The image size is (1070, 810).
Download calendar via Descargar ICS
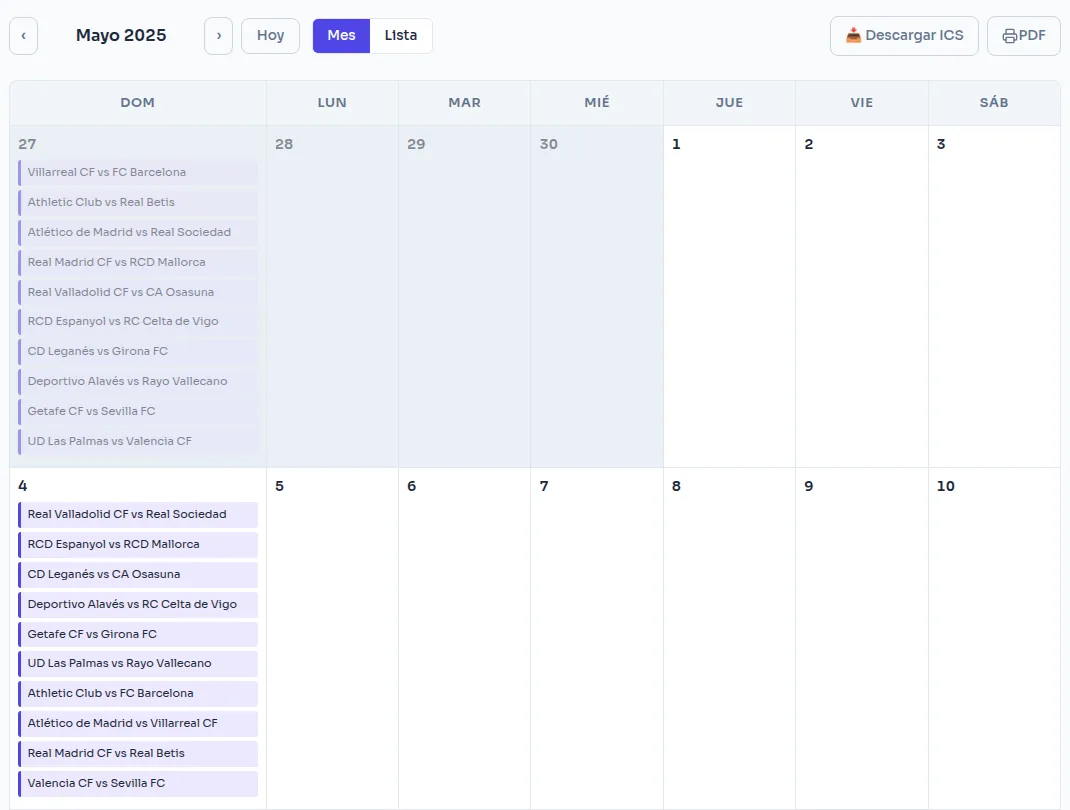pos(904,35)
